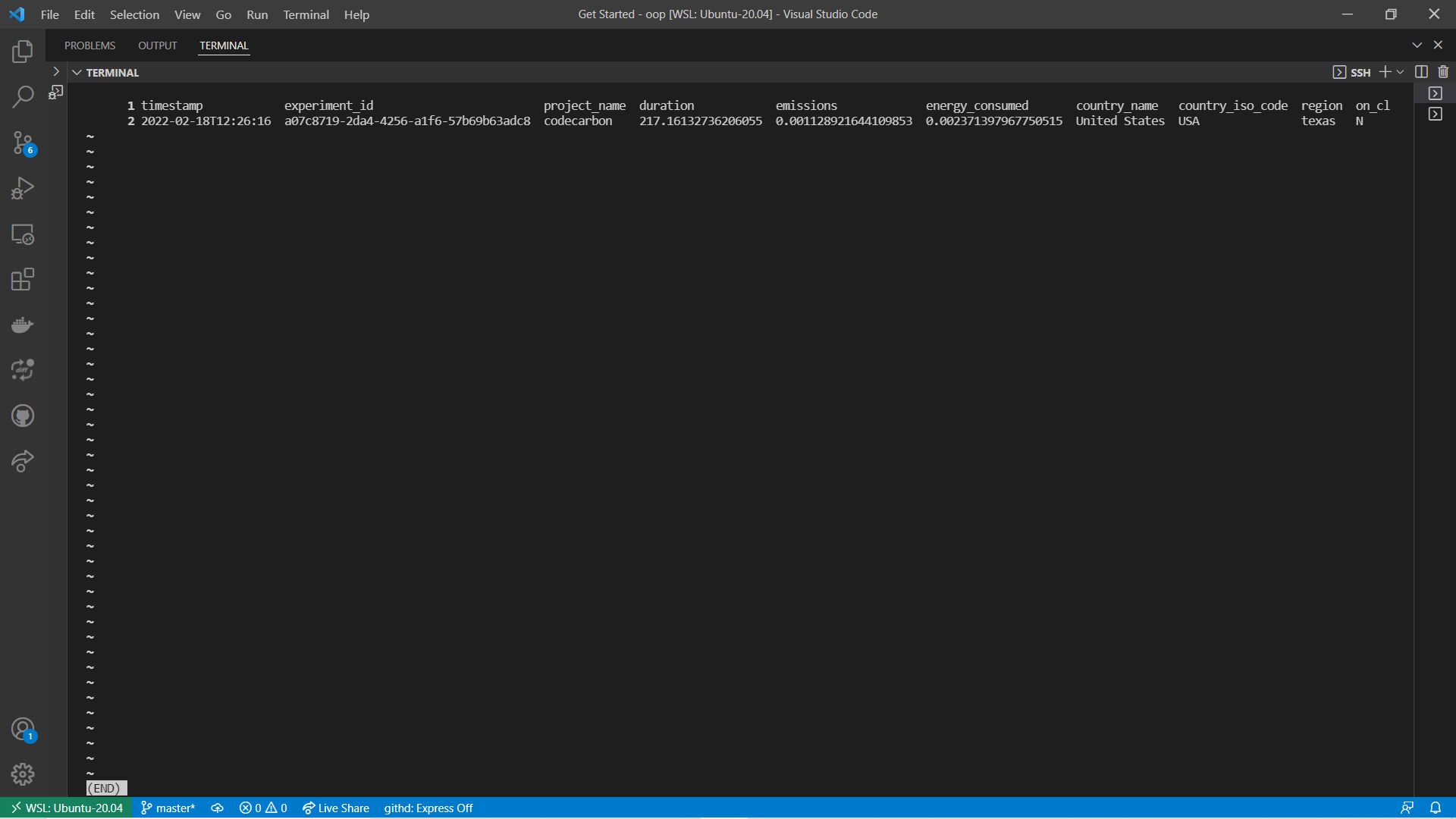Kill the active terminal with the trash icon
This screenshot has width=1456, height=819.
(x=1443, y=71)
